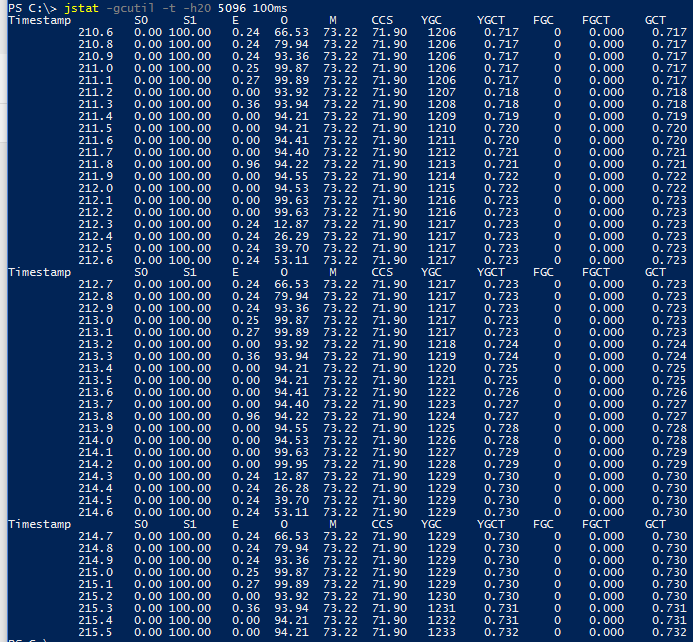693x642 pixels.
Task: Click the 100ms interval argument
Action: pos(270,8)
